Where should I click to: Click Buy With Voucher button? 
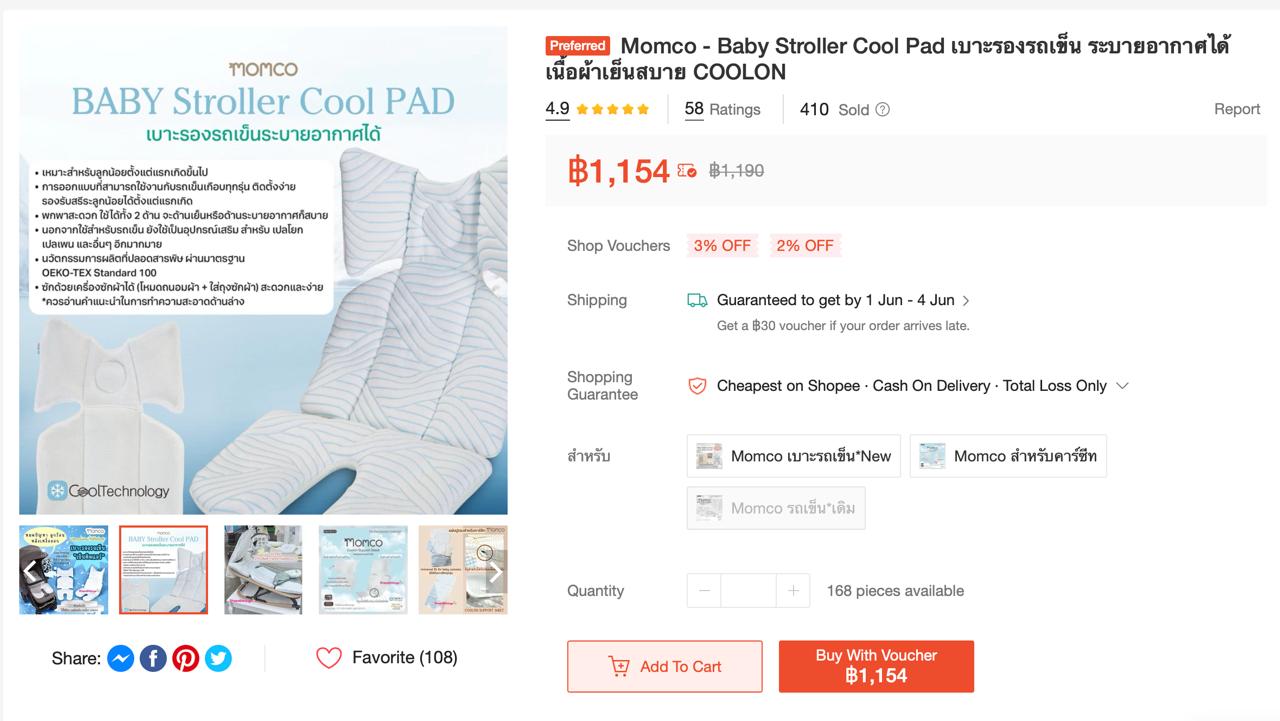(876, 667)
